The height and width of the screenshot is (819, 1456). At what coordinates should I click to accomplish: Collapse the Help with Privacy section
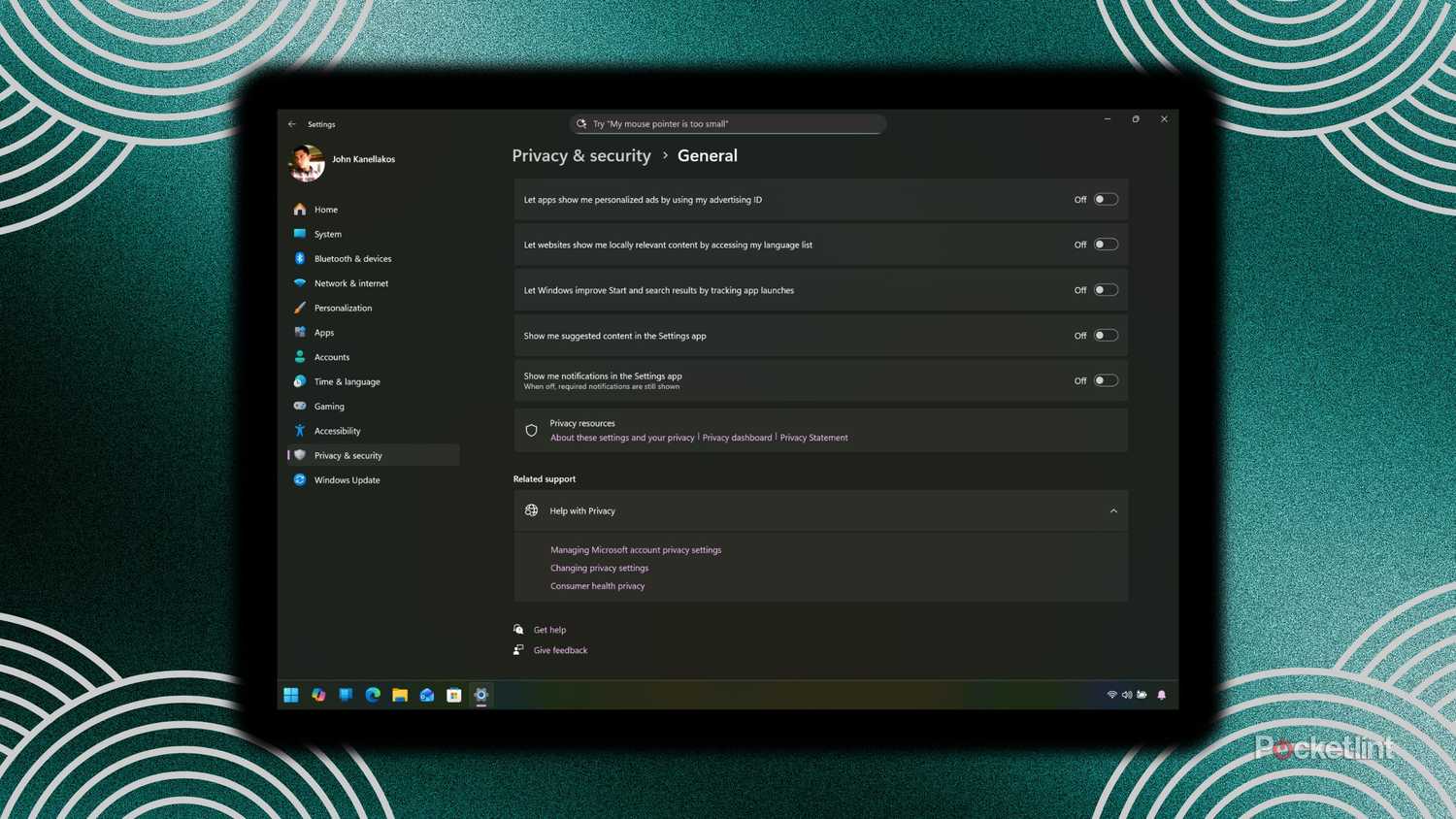click(1112, 510)
